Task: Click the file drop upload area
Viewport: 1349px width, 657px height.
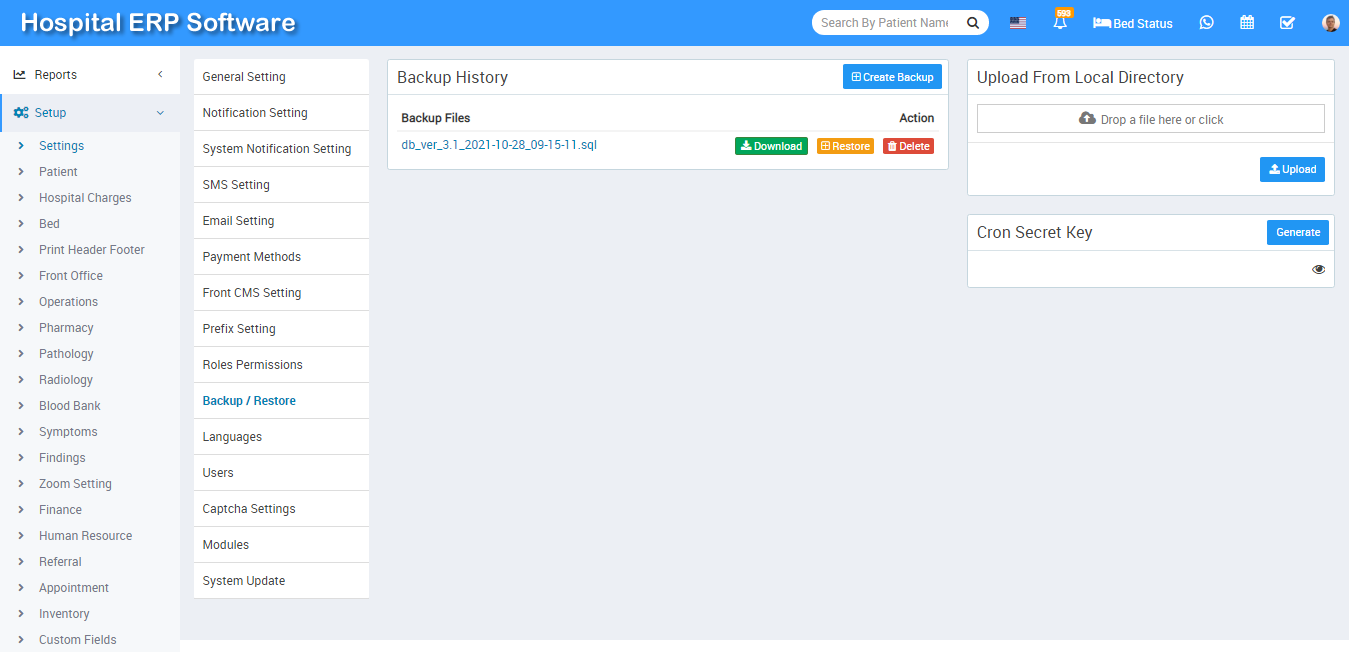Action: pos(1150,119)
